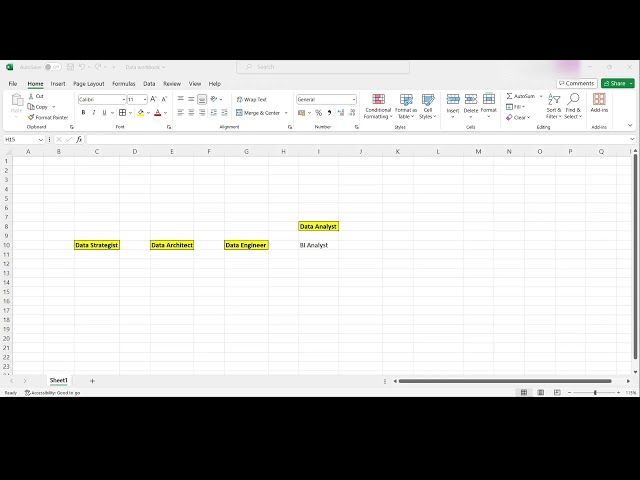
Task: Click into the Search box
Action: point(323,67)
